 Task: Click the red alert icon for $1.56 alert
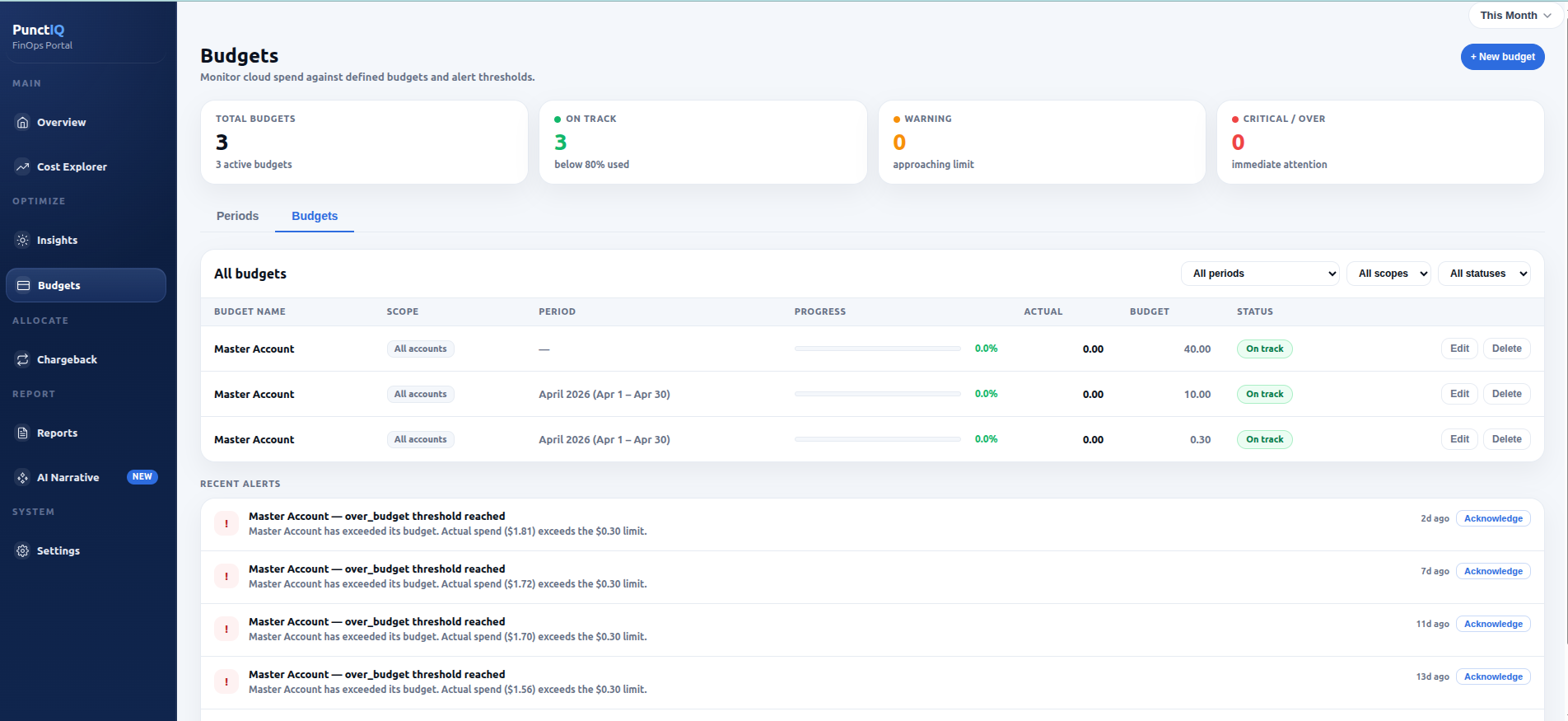click(226, 681)
